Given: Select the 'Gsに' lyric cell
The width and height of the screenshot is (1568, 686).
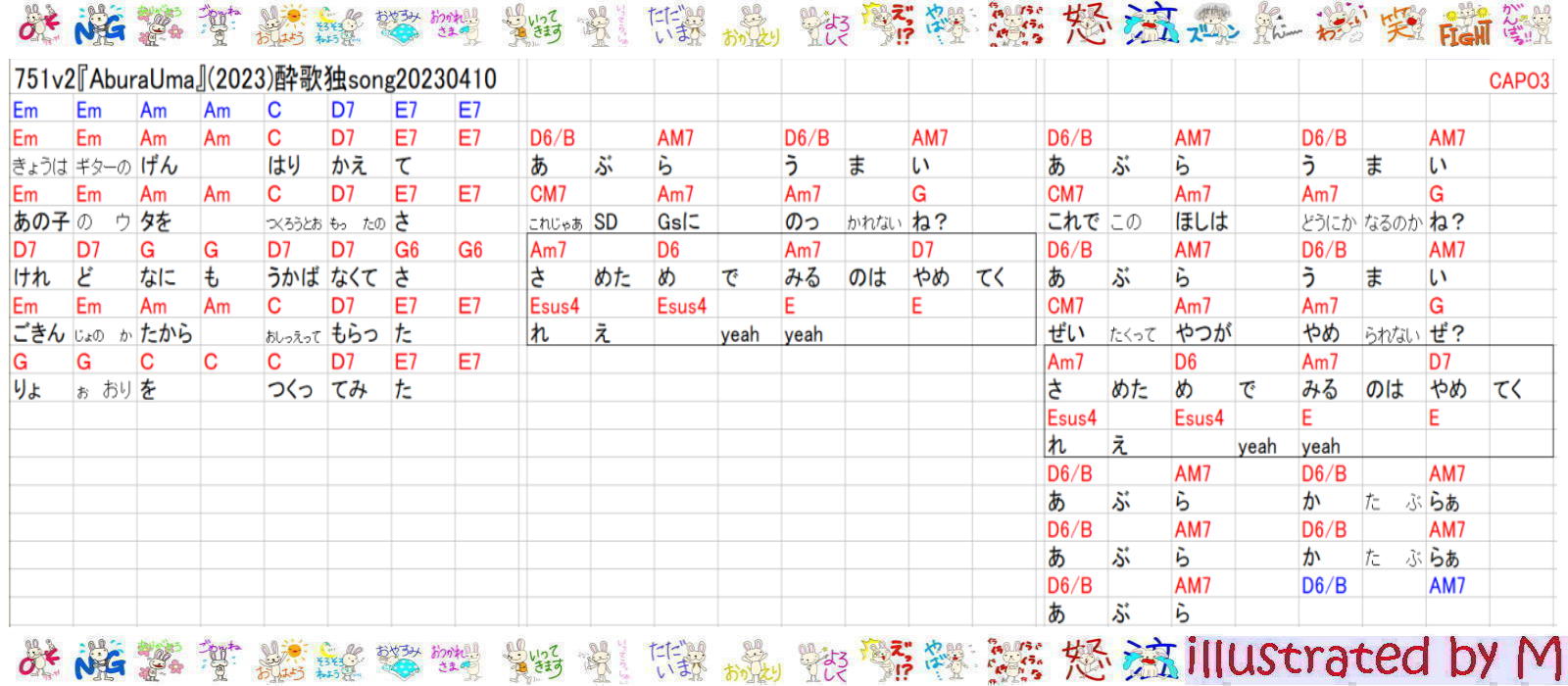Looking at the screenshot, I should (678, 222).
